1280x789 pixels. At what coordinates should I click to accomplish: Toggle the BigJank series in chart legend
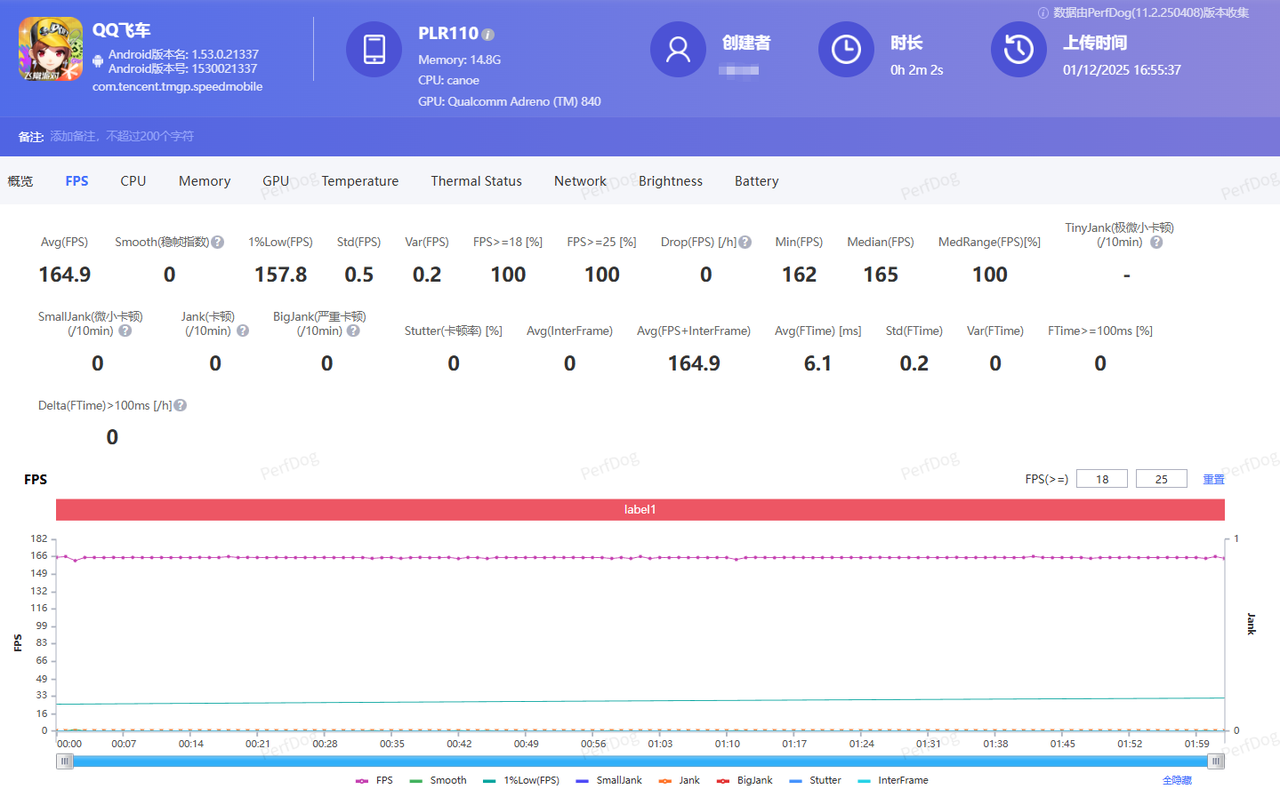click(x=745, y=780)
